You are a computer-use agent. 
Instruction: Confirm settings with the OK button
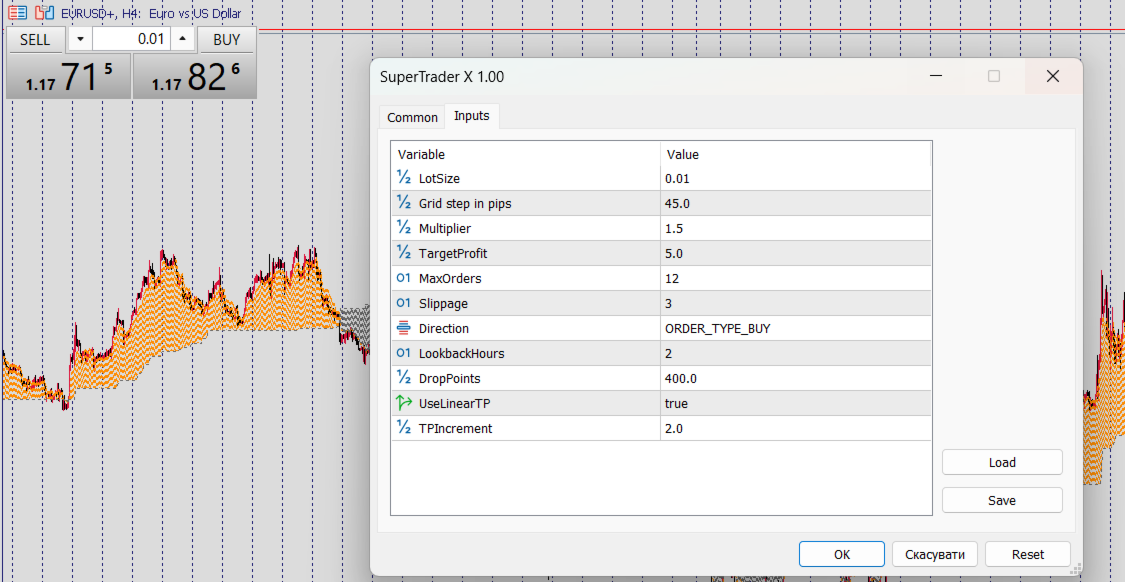click(x=842, y=554)
